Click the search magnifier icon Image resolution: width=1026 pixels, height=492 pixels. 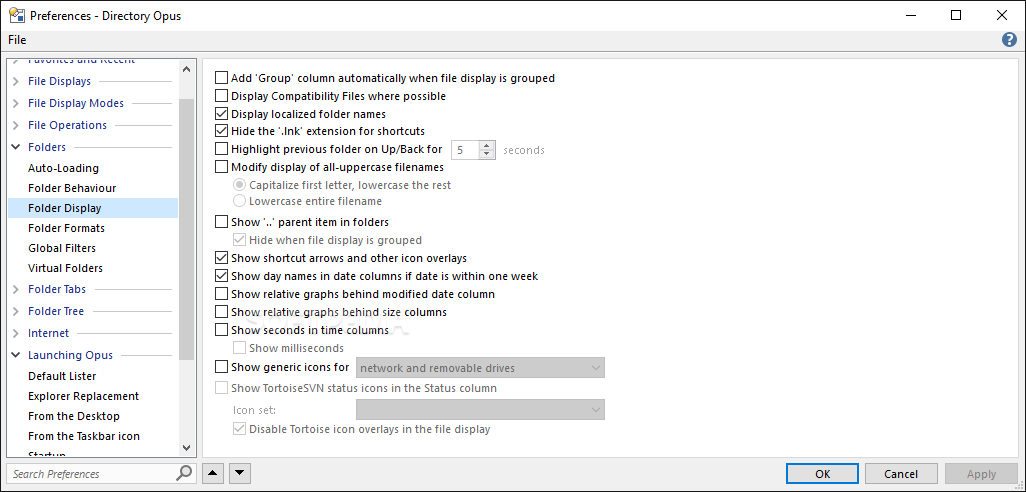(x=185, y=473)
